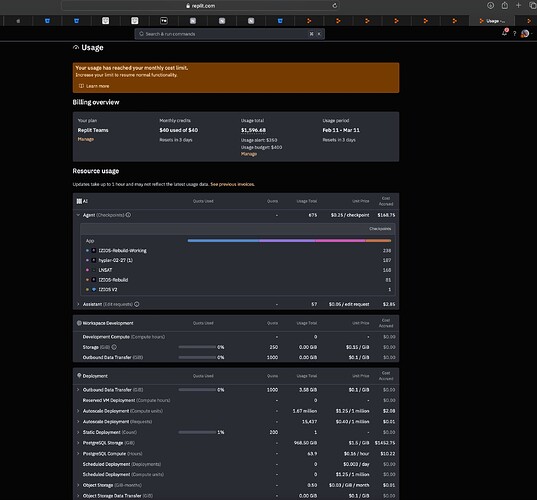
Task: Select the IZIOS V2 app name
Action: pos(108,289)
